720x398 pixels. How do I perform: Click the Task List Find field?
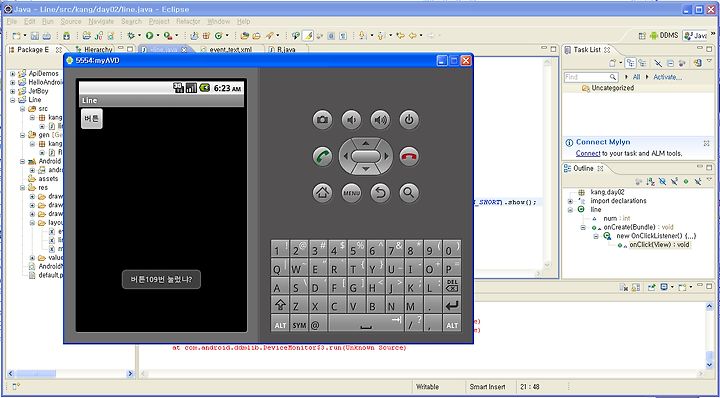click(591, 77)
